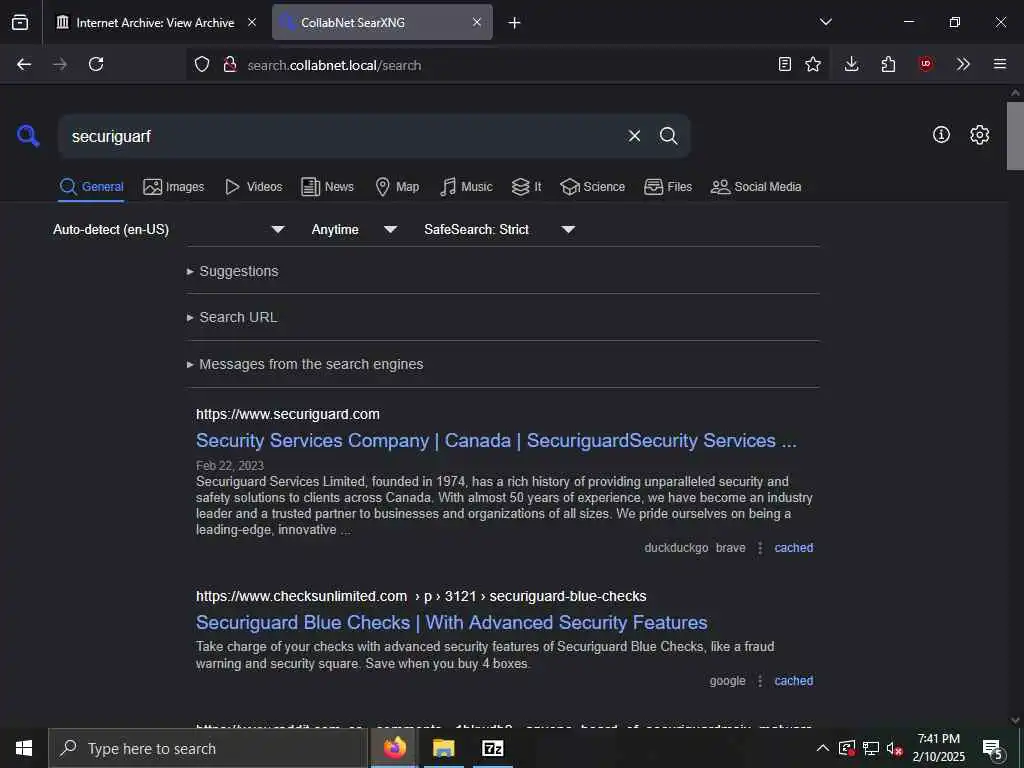The width and height of the screenshot is (1024, 768).
Task: Open the About info icon
Action: [x=941, y=135]
